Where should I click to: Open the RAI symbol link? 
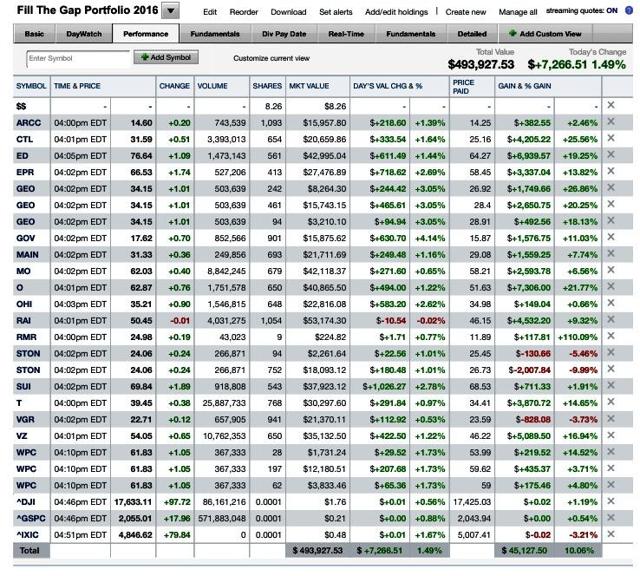(x=23, y=321)
